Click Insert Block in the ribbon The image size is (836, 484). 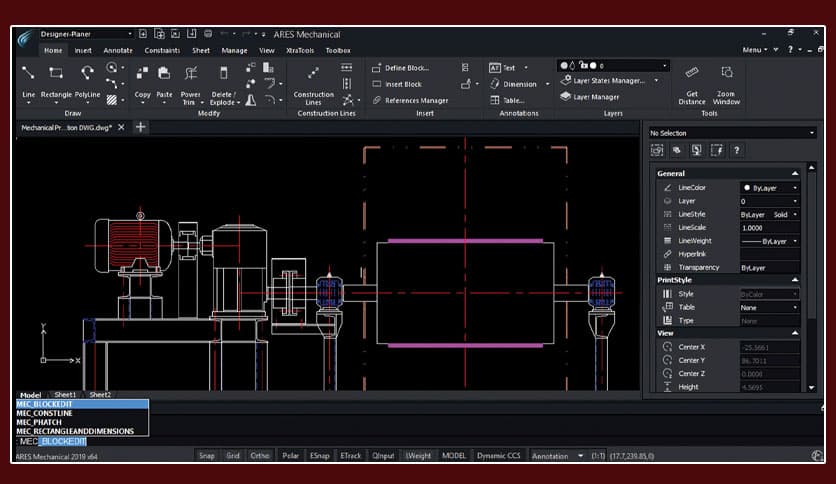click(x=397, y=84)
